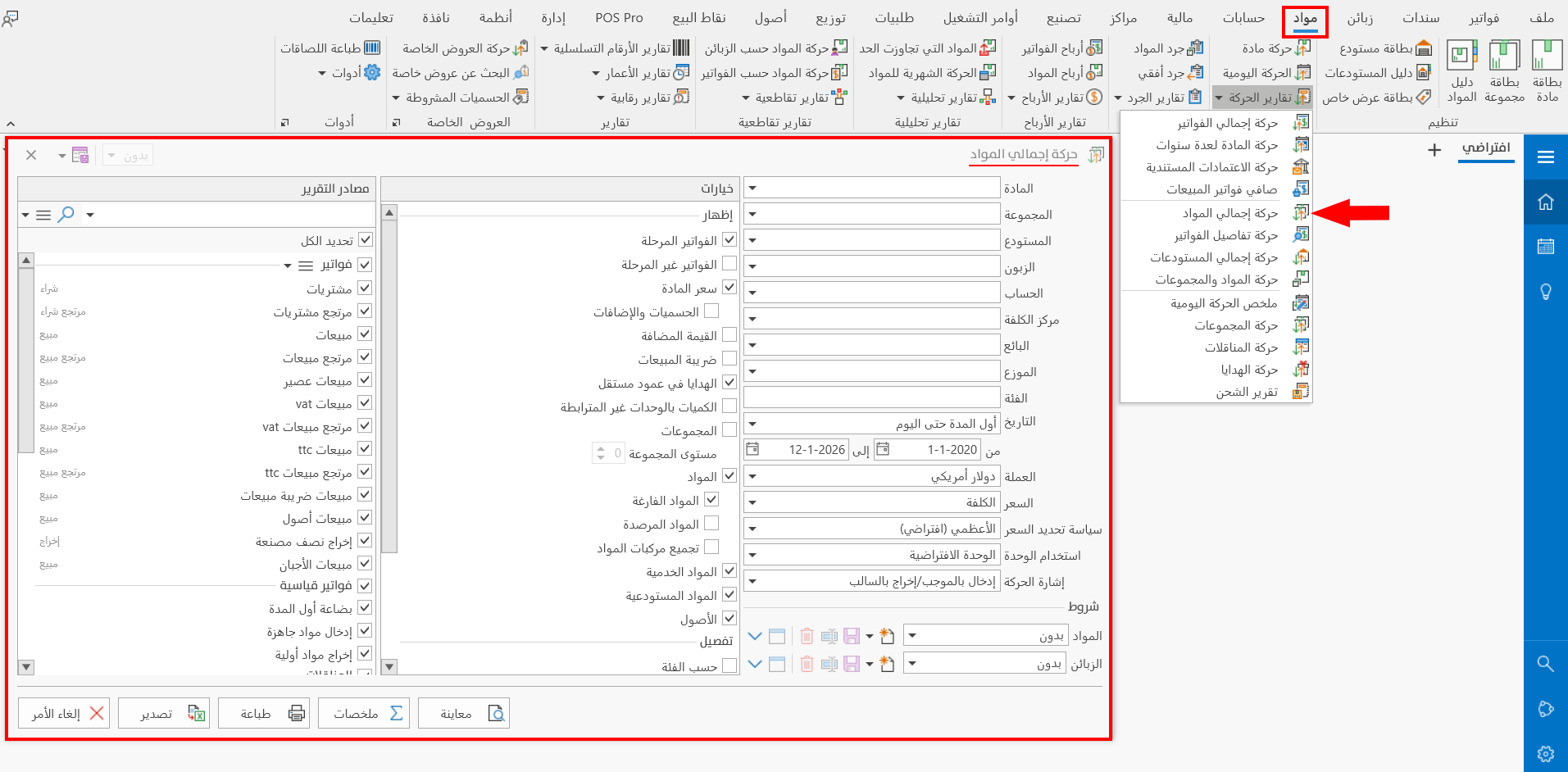Click the طباعة اللصاقات icon
Screen dimensions: 1568x772
tap(373, 47)
